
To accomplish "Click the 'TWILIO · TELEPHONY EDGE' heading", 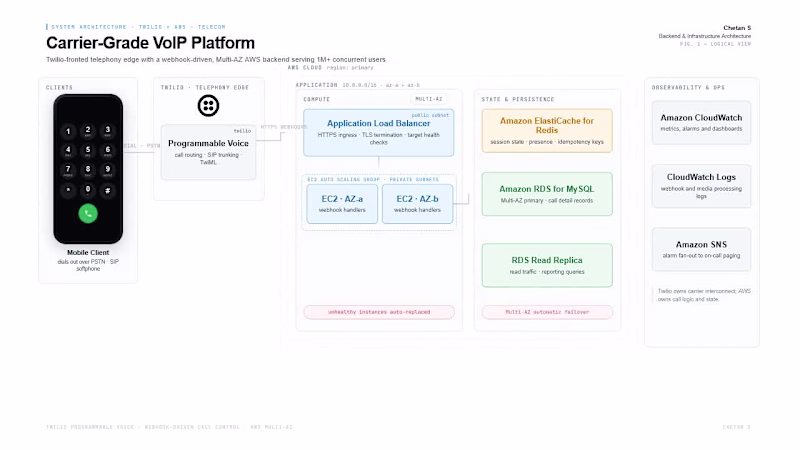I will click(x=205, y=87).
